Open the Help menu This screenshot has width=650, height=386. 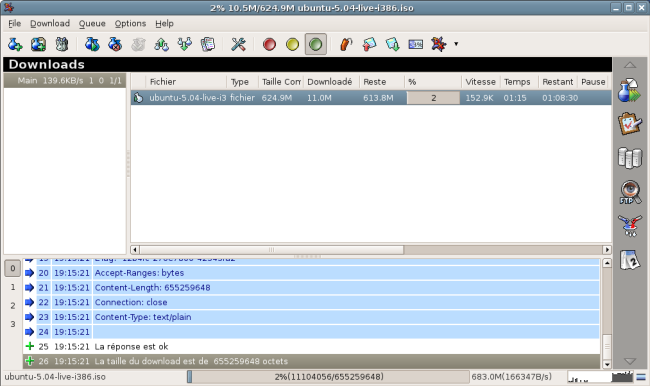164,24
